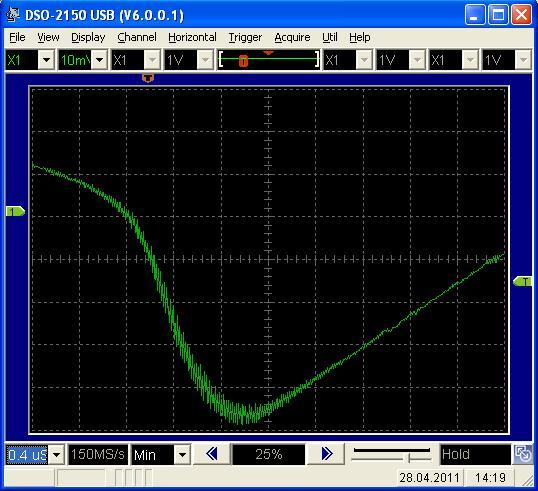Click the trigger level T marker
538x491 pixels.
(522, 282)
